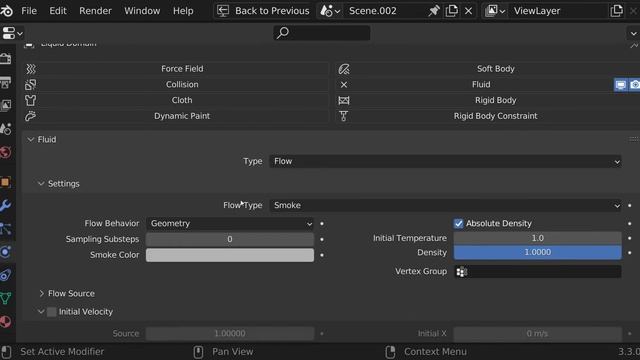
Task: Enable Force Field physics
Action: (x=176, y=69)
